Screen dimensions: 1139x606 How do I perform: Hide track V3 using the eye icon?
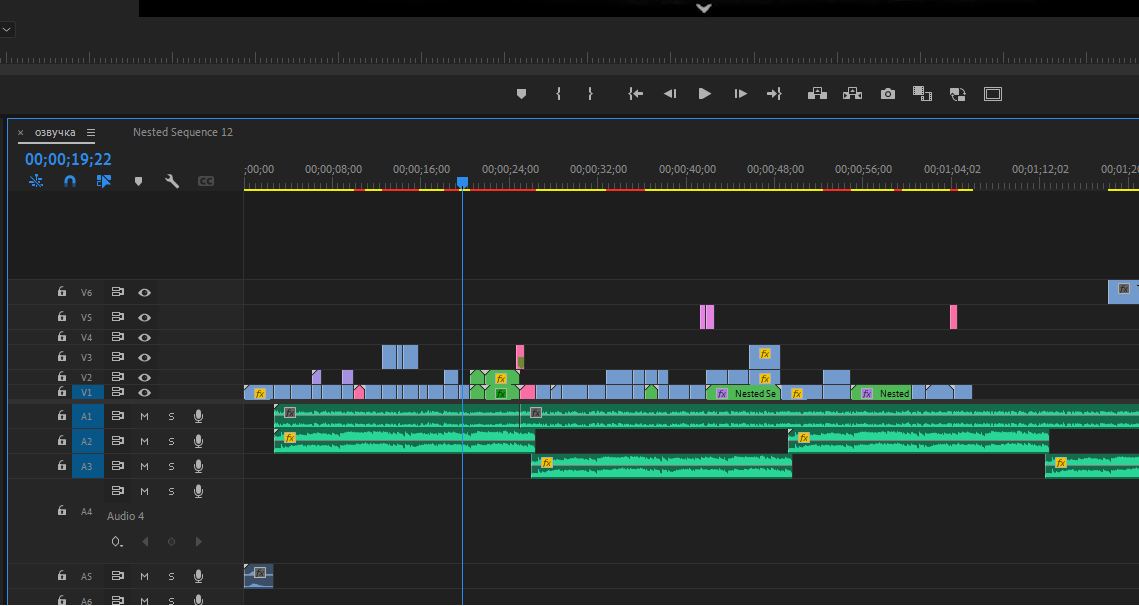[145, 357]
